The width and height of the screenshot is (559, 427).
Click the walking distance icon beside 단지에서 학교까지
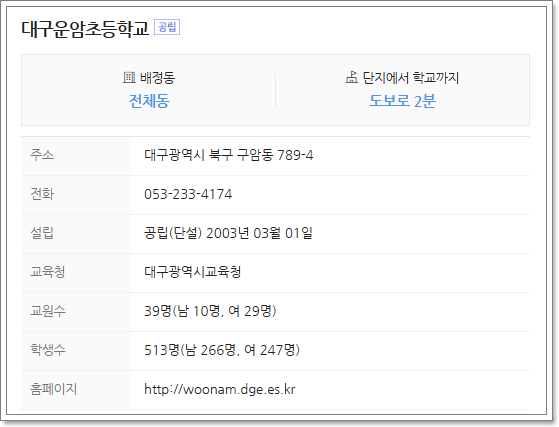(x=352, y=77)
